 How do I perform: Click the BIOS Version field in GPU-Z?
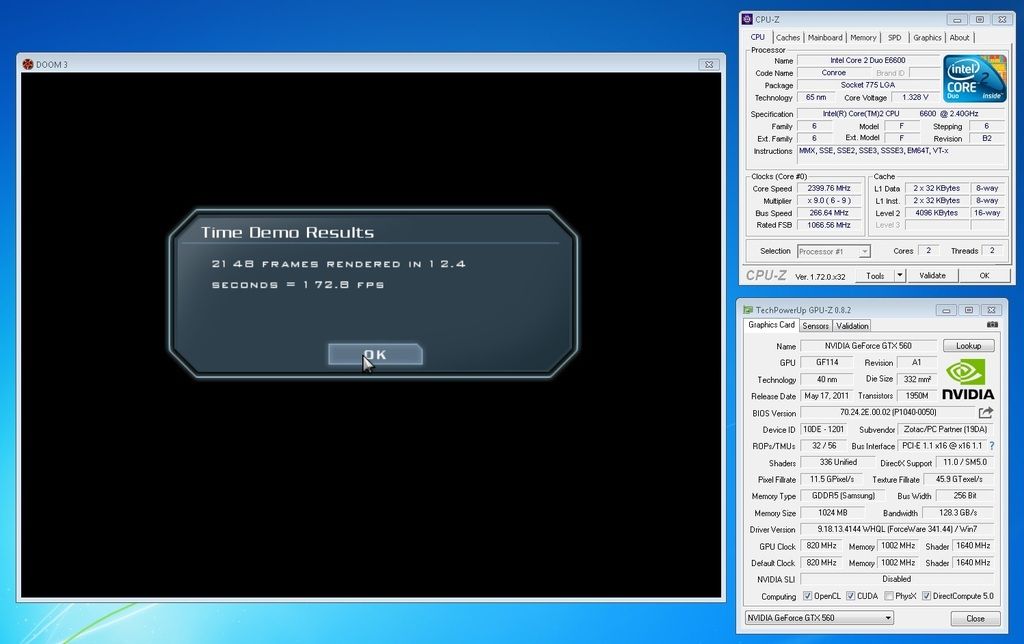point(888,412)
